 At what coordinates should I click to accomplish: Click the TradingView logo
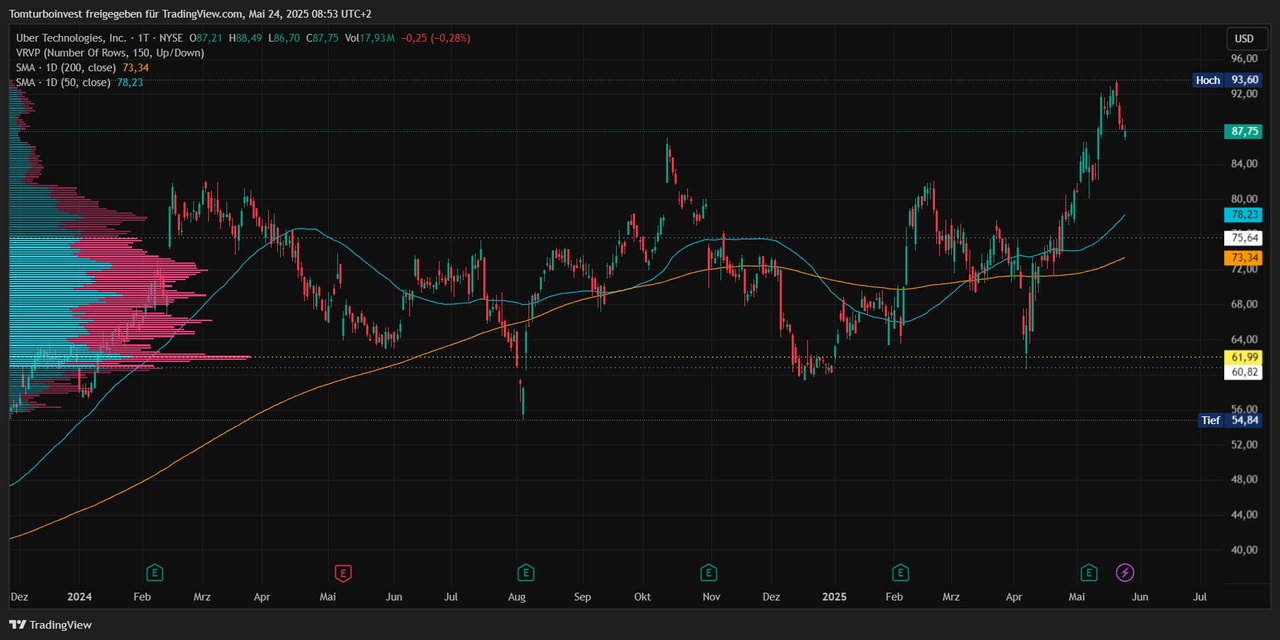[51, 624]
